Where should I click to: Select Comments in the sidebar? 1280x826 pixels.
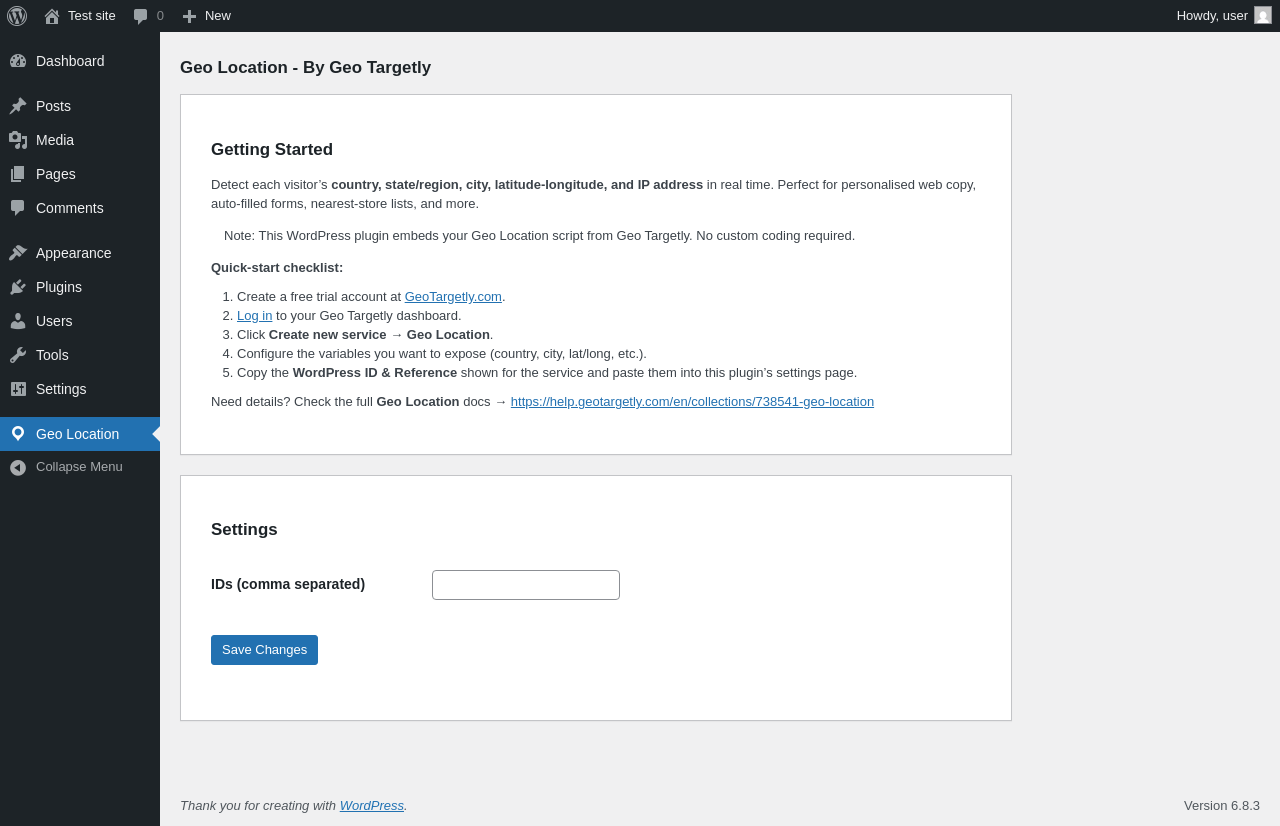80,208
